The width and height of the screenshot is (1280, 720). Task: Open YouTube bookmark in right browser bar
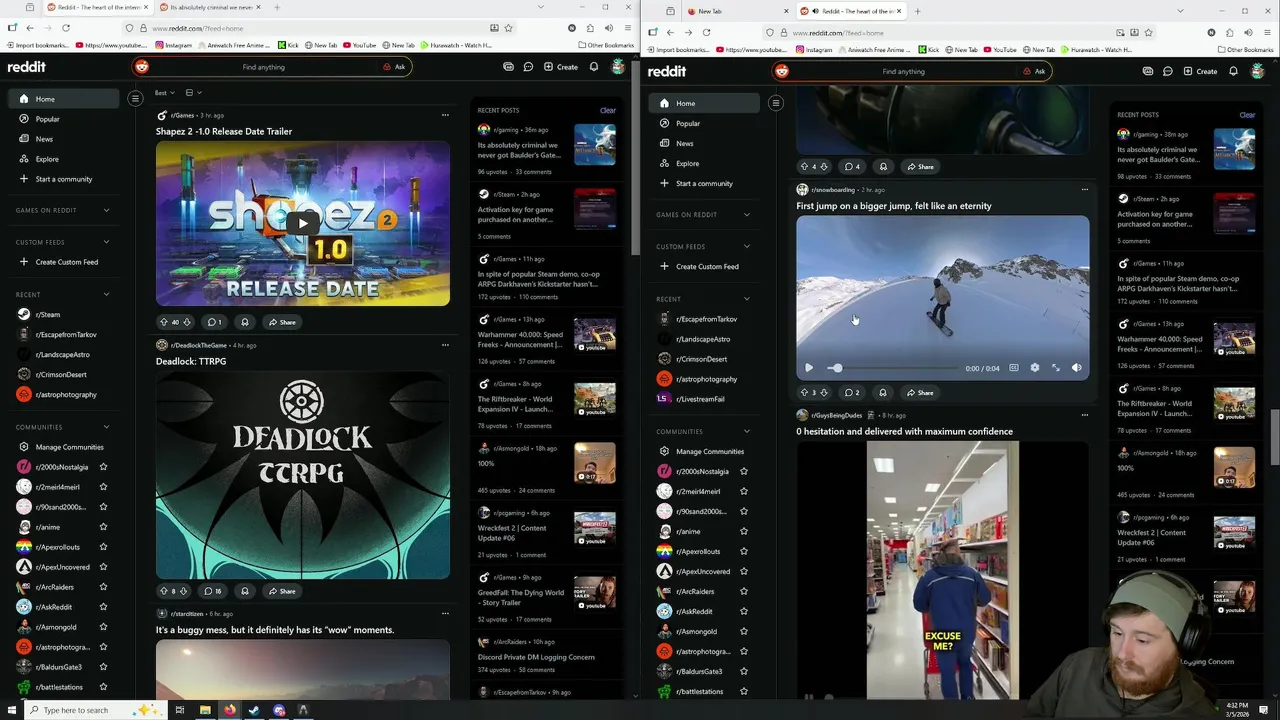[999, 49]
